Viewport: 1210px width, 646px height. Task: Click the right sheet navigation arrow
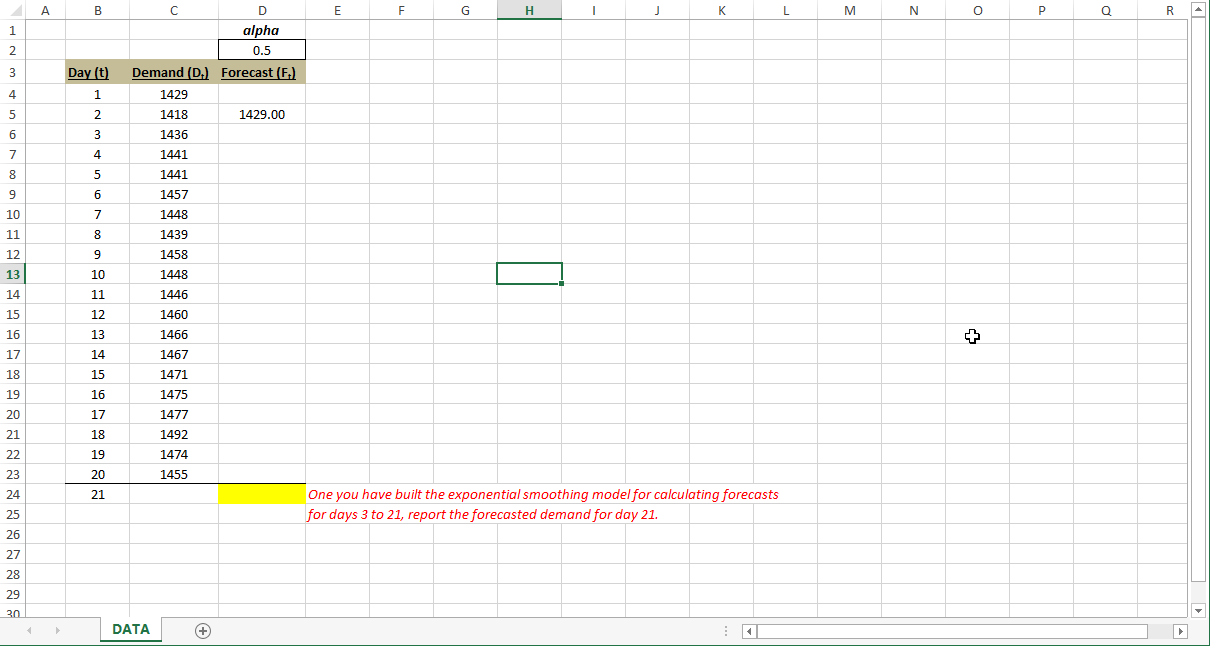[58, 630]
